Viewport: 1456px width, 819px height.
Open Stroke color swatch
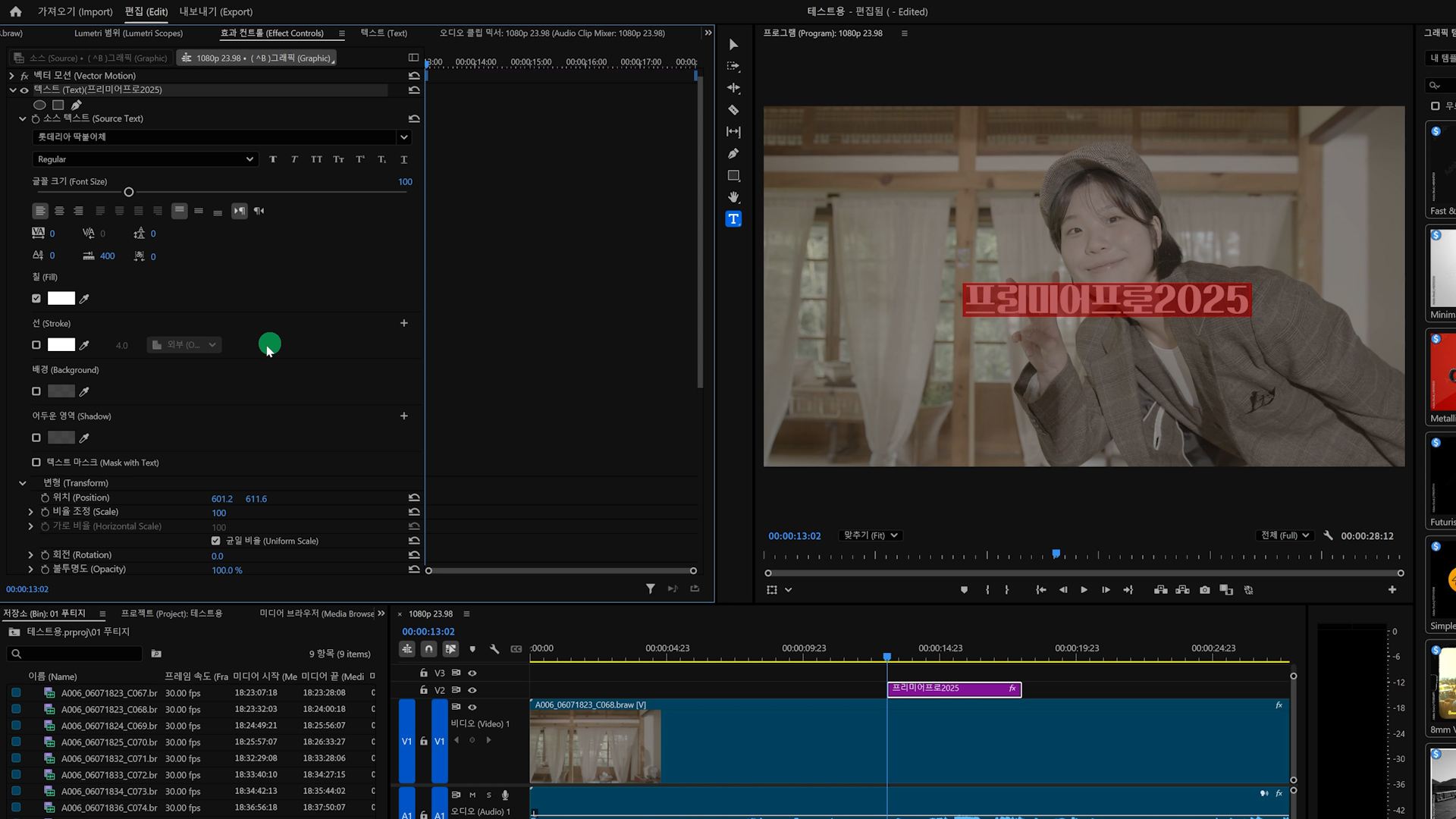pos(61,345)
